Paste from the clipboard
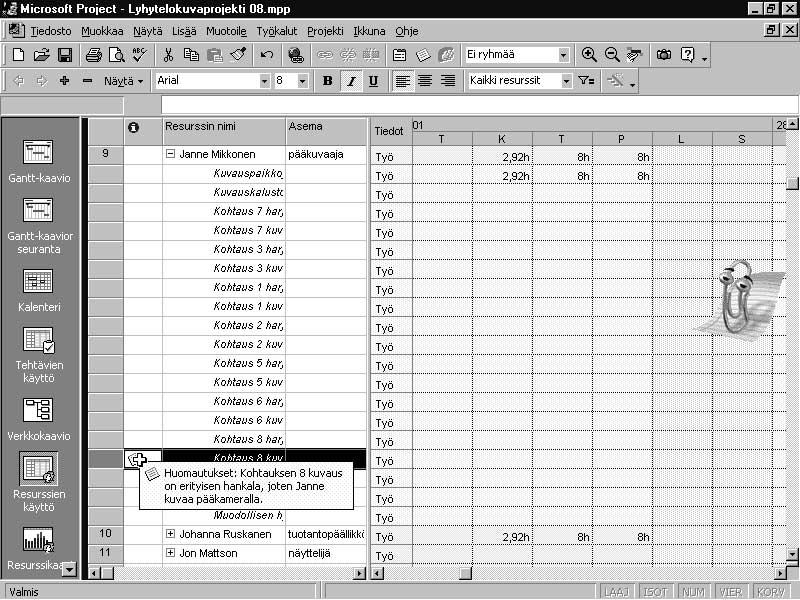 215,55
